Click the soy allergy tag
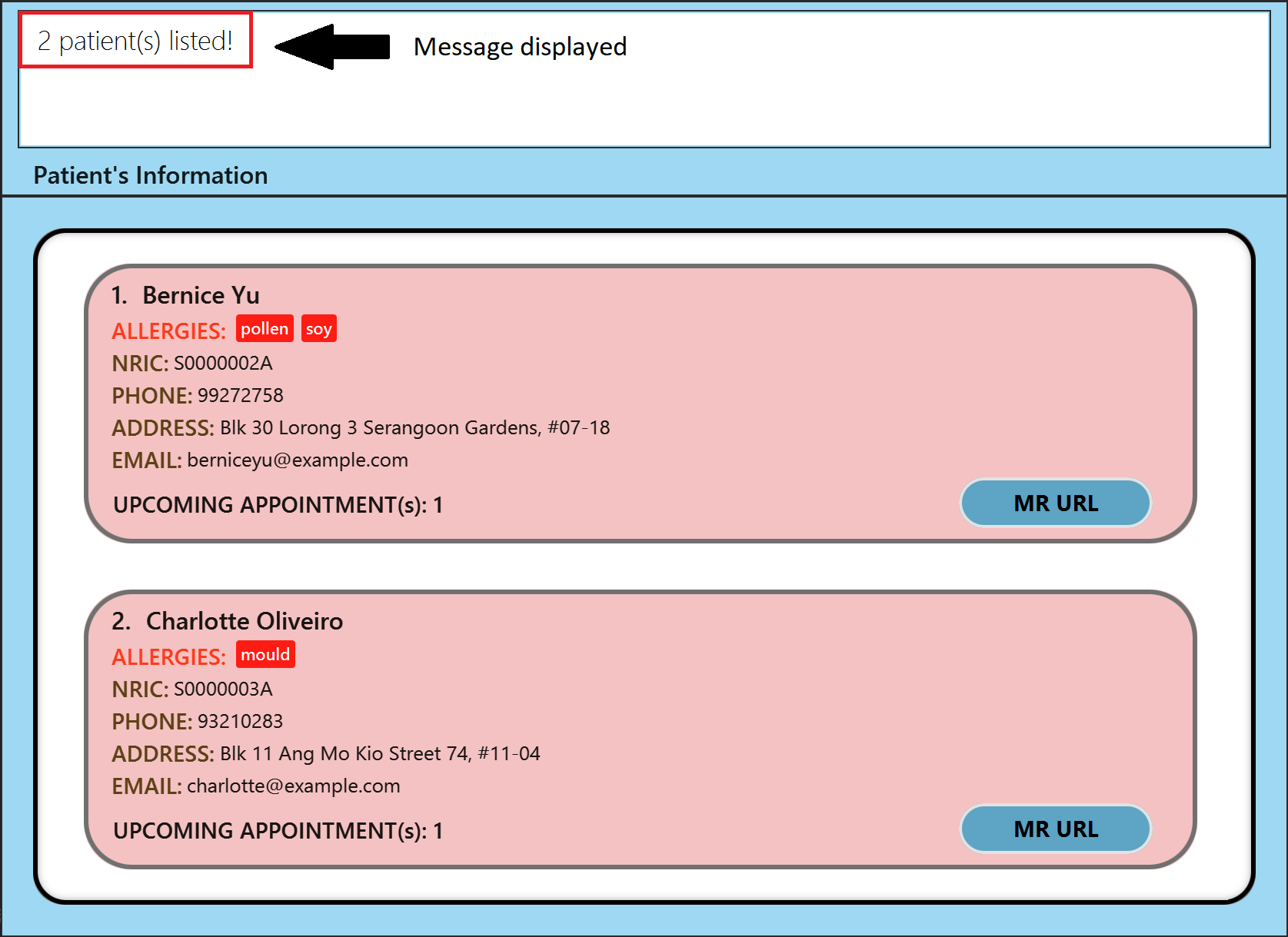Screen dimensions: 1288x937 point(318,329)
